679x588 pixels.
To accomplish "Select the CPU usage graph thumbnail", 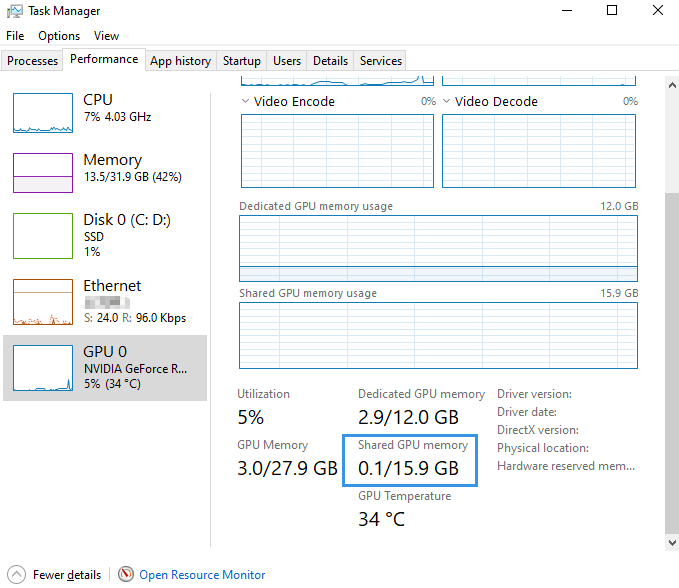I will (43, 113).
